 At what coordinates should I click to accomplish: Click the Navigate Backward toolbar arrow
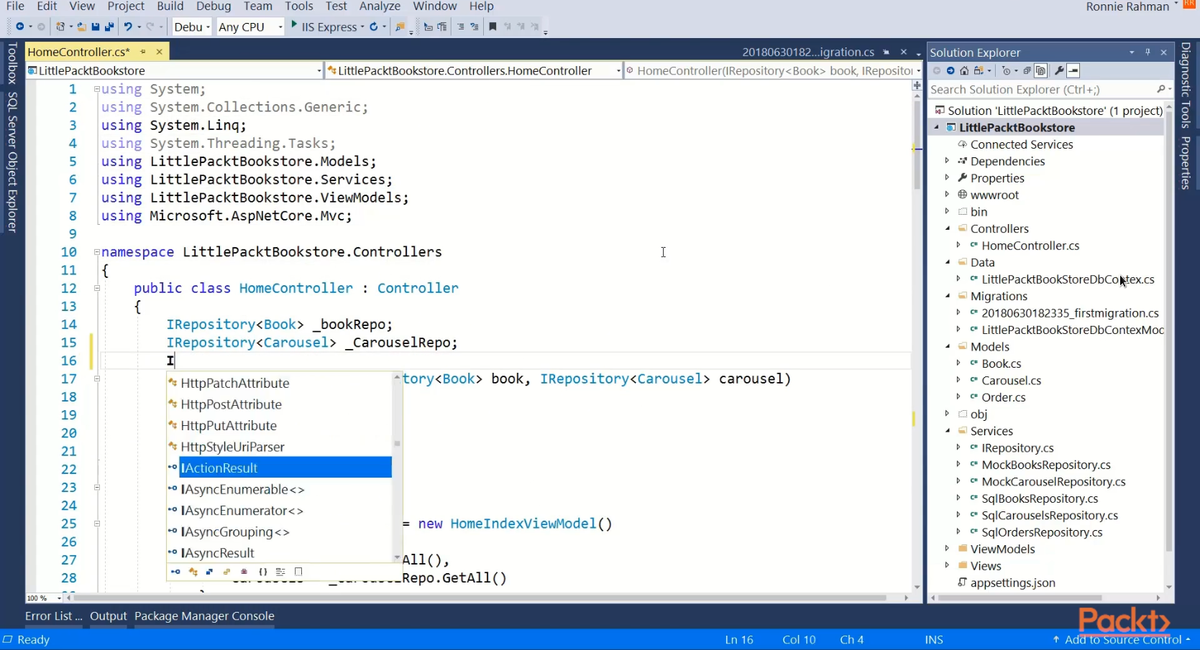click(20, 27)
